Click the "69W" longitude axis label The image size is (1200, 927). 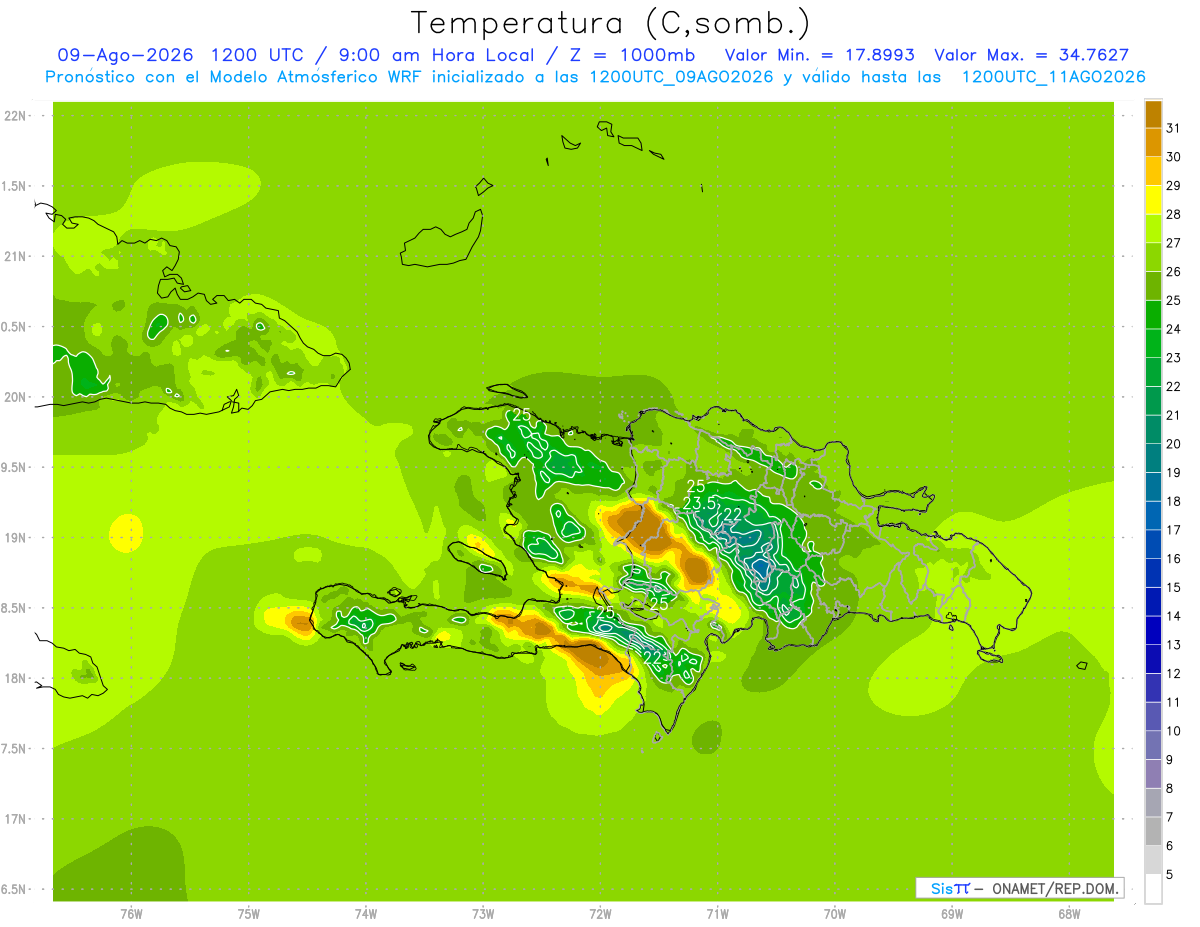(952, 914)
